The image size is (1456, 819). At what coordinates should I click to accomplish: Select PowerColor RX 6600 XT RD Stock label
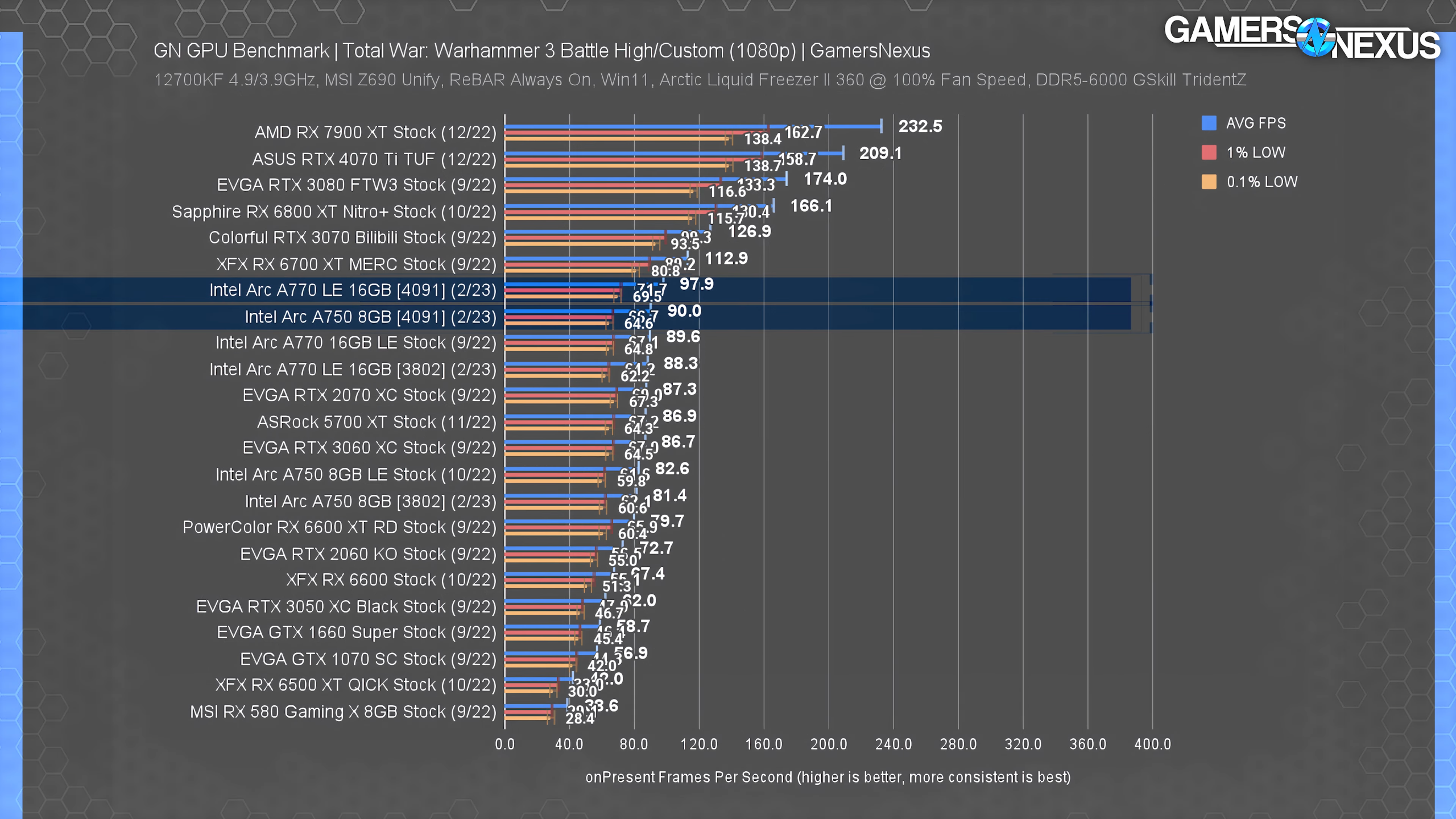point(340,528)
